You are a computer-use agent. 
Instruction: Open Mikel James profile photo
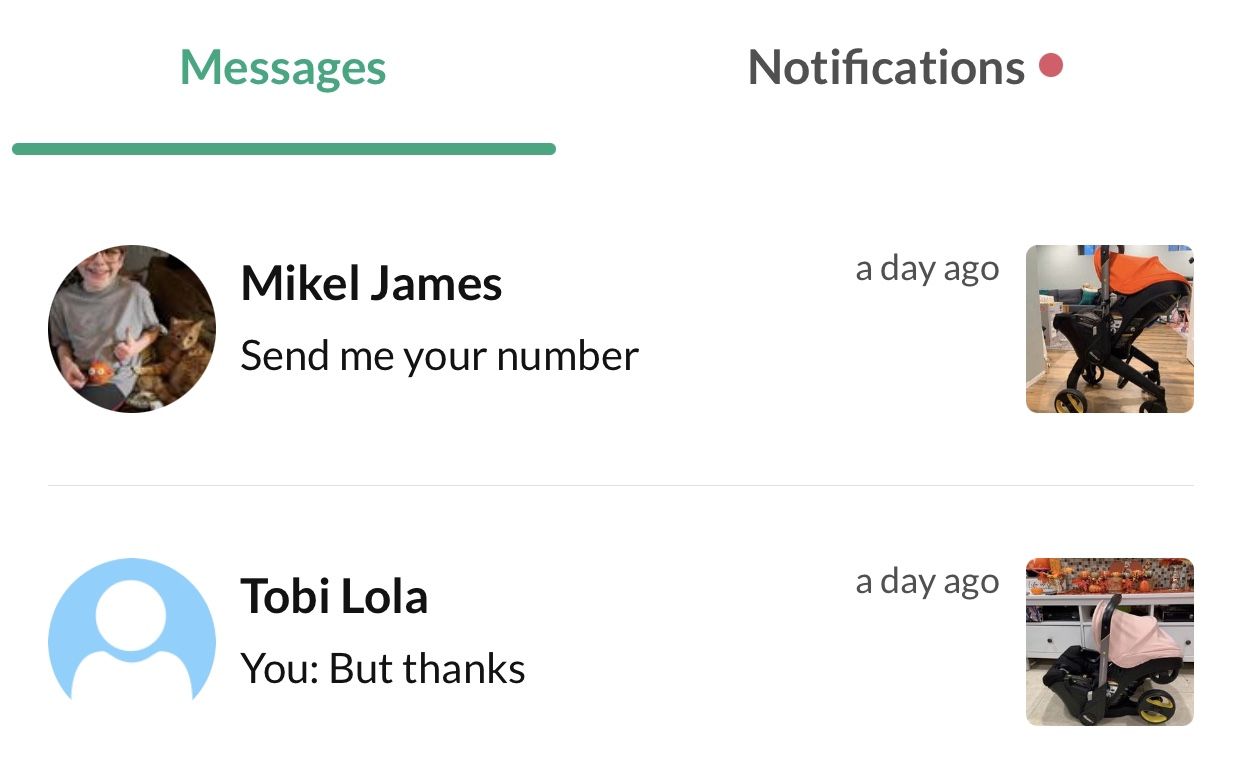132,328
